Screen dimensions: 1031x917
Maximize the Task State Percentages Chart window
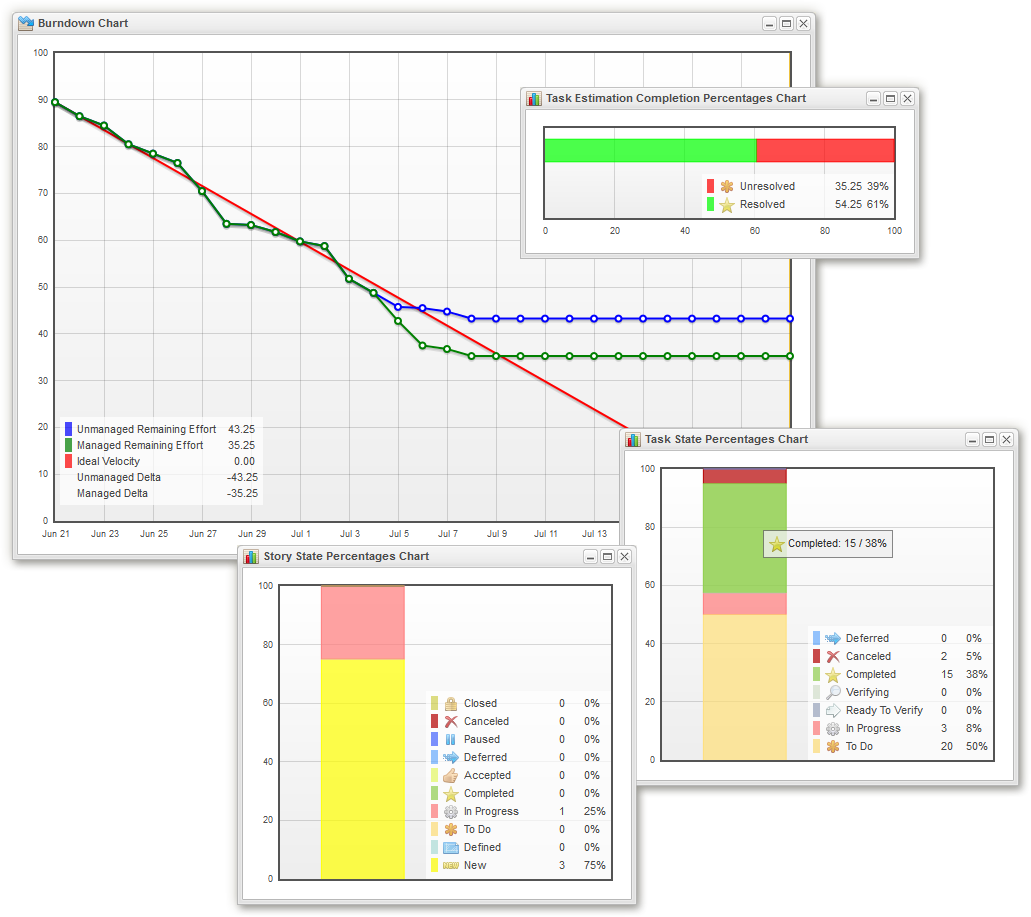pyautogui.click(x=989, y=440)
